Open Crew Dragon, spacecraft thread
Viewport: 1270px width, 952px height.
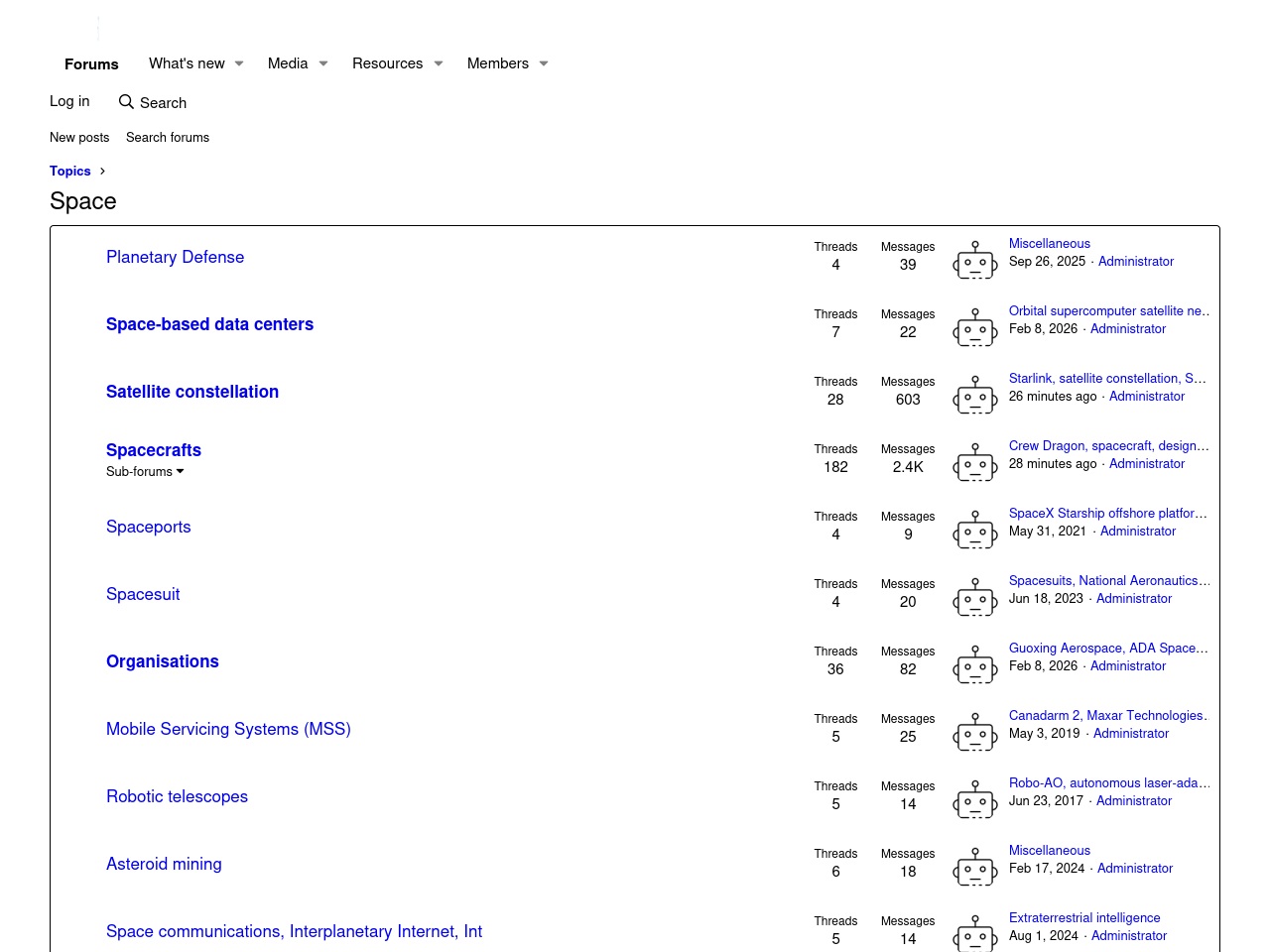pos(1109,446)
